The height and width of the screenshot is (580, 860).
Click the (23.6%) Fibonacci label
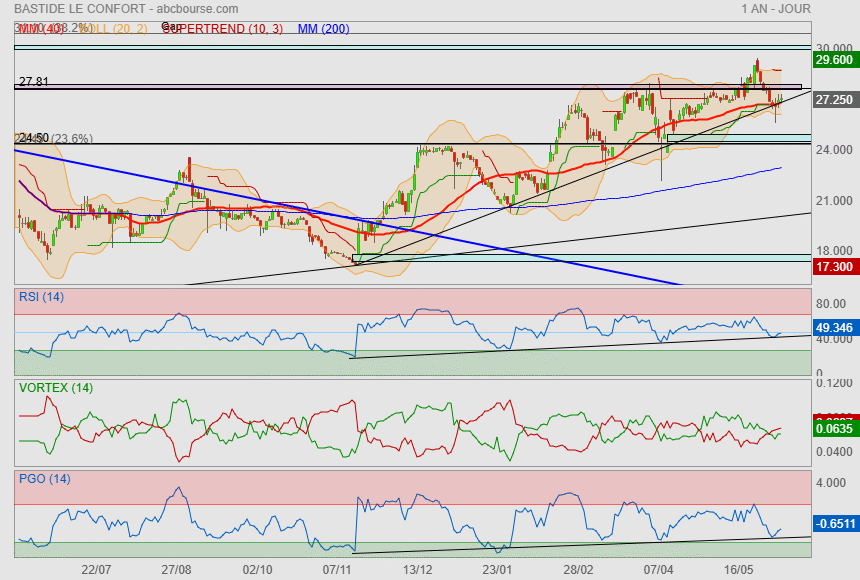click(x=72, y=138)
